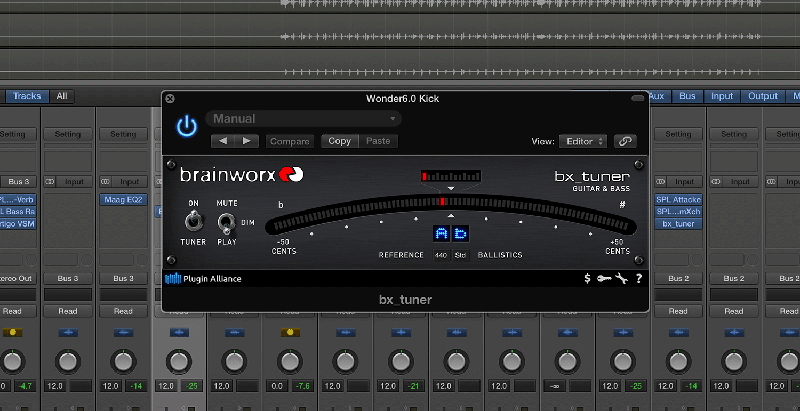The width and height of the screenshot is (800, 411).
Task: Close the Wonder6.0 Kick plugin window
Action: (170, 98)
